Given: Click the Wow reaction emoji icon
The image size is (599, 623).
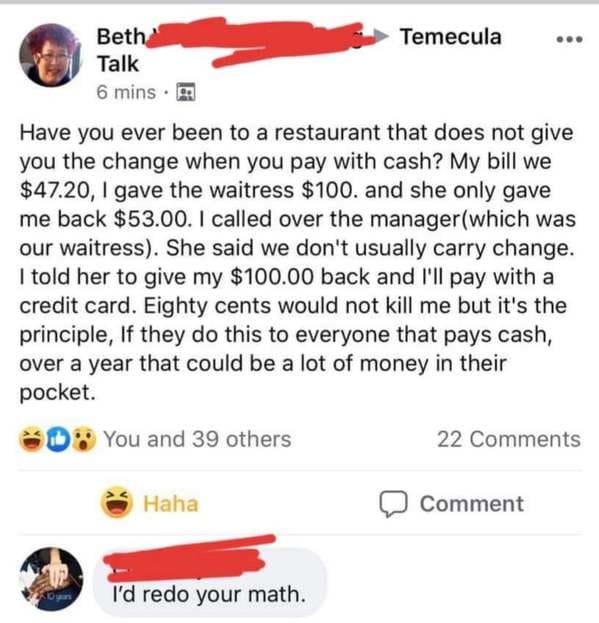Looking at the screenshot, I should tap(84, 439).
